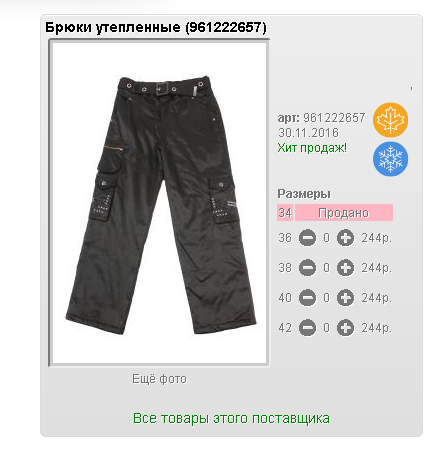Click the 'Хит продаж!' bestseller label
This screenshot has width=424, height=449.
pyautogui.click(x=312, y=148)
